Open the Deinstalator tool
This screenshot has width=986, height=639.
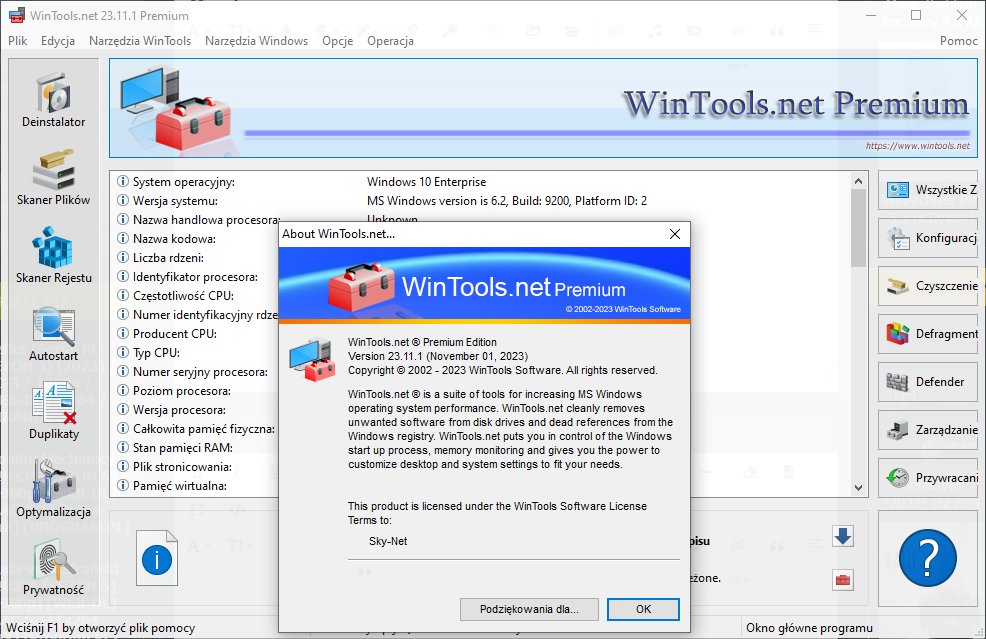coord(53,101)
